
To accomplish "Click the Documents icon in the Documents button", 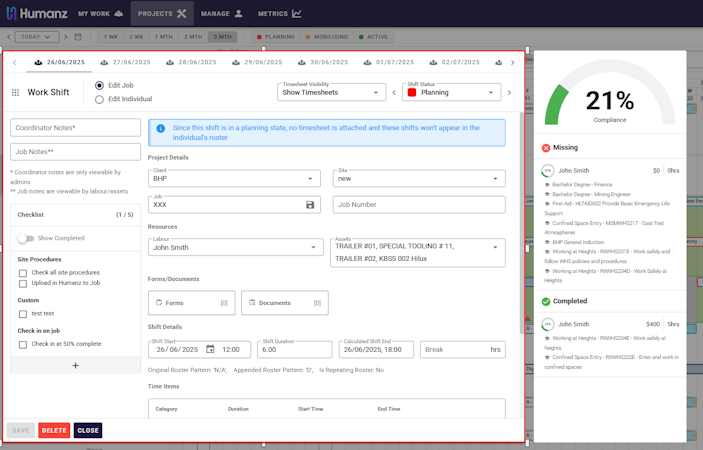I will click(252, 303).
